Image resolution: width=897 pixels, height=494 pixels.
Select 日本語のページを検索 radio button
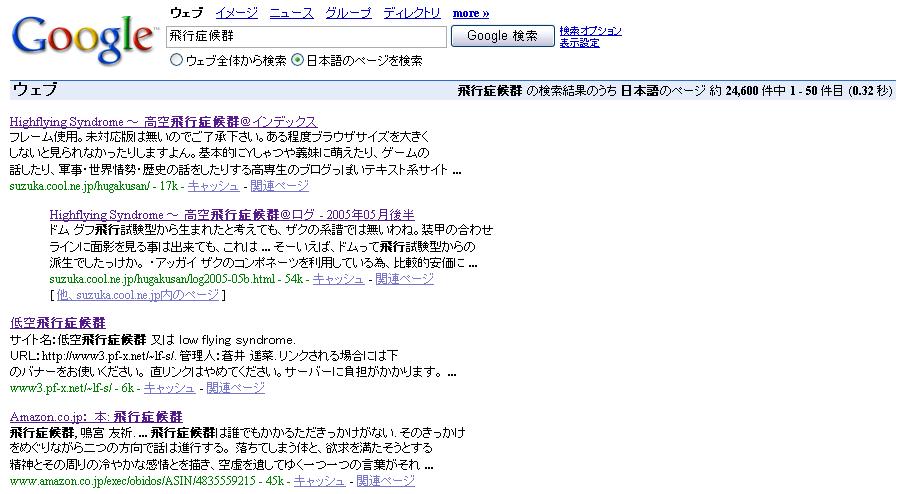click(x=297, y=59)
